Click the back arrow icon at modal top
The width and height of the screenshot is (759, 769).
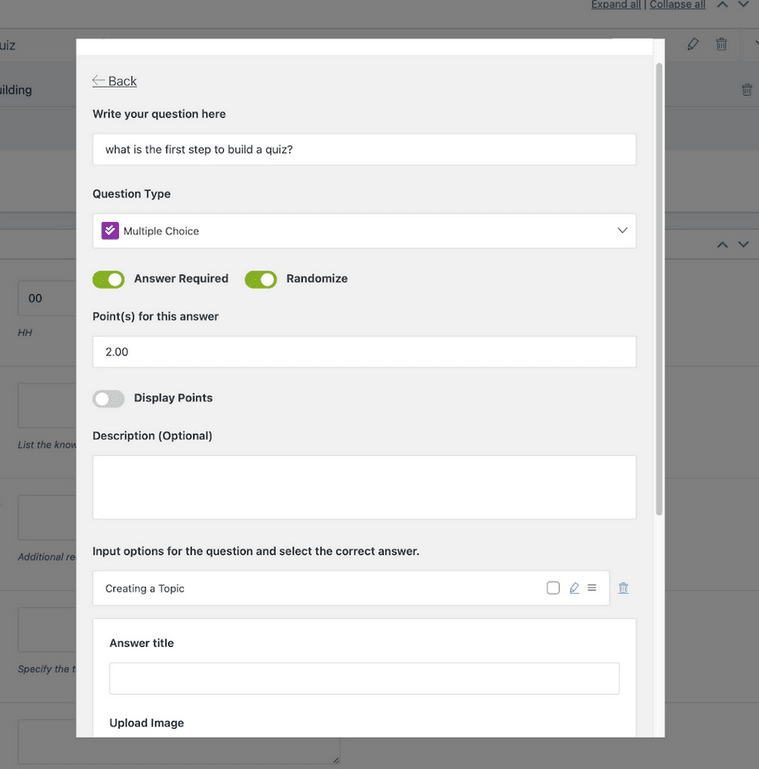click(x=98, y=81)
